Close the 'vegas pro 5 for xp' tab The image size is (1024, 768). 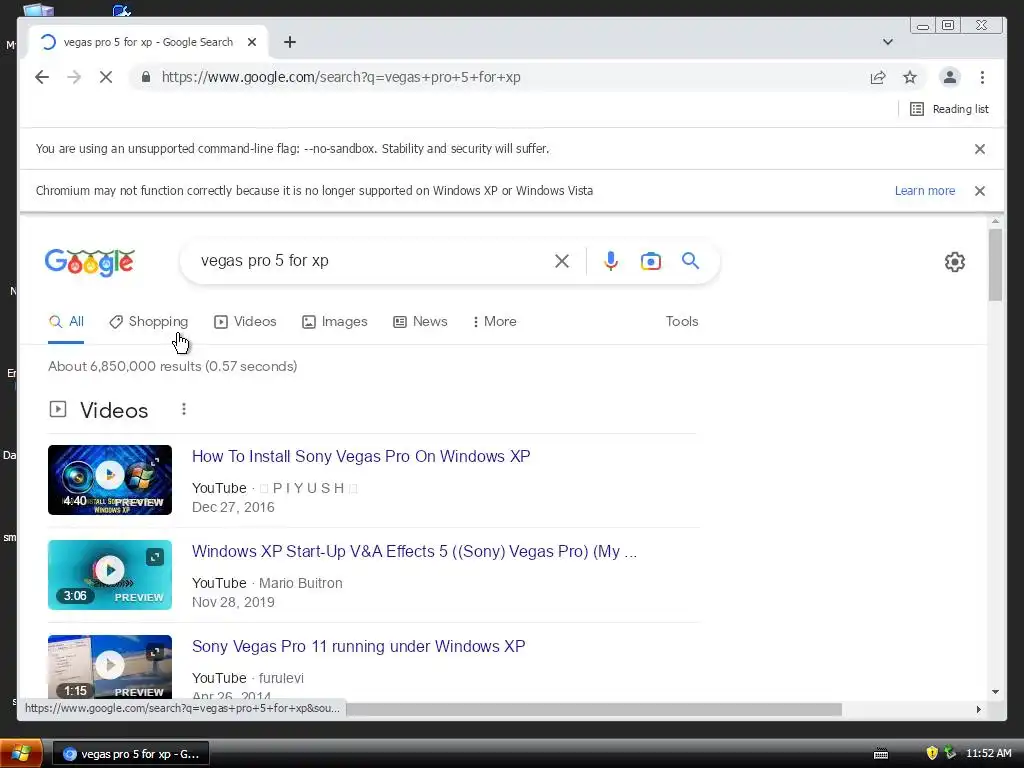pos(252,42)
